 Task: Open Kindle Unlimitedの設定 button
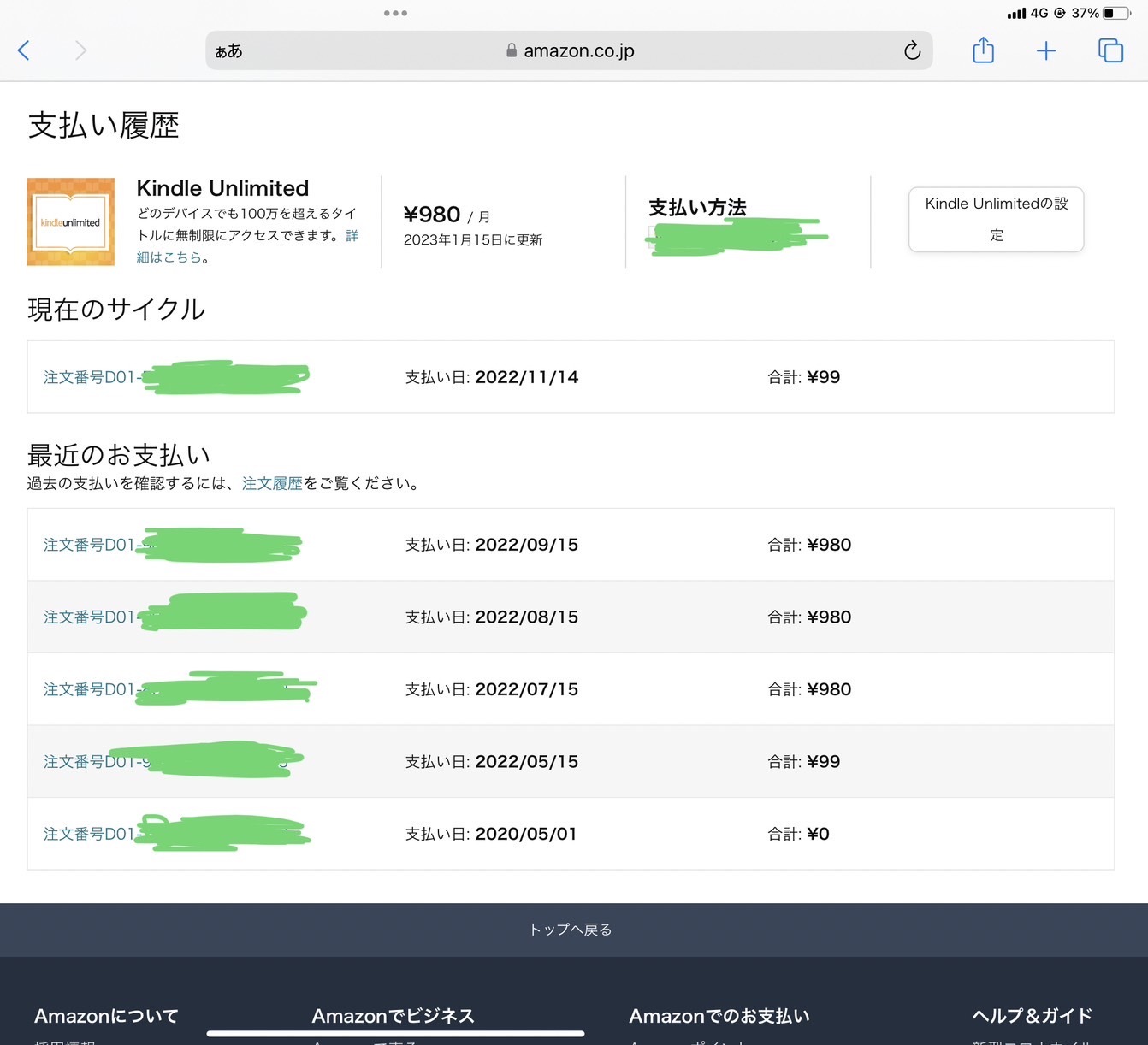(996, 219)
